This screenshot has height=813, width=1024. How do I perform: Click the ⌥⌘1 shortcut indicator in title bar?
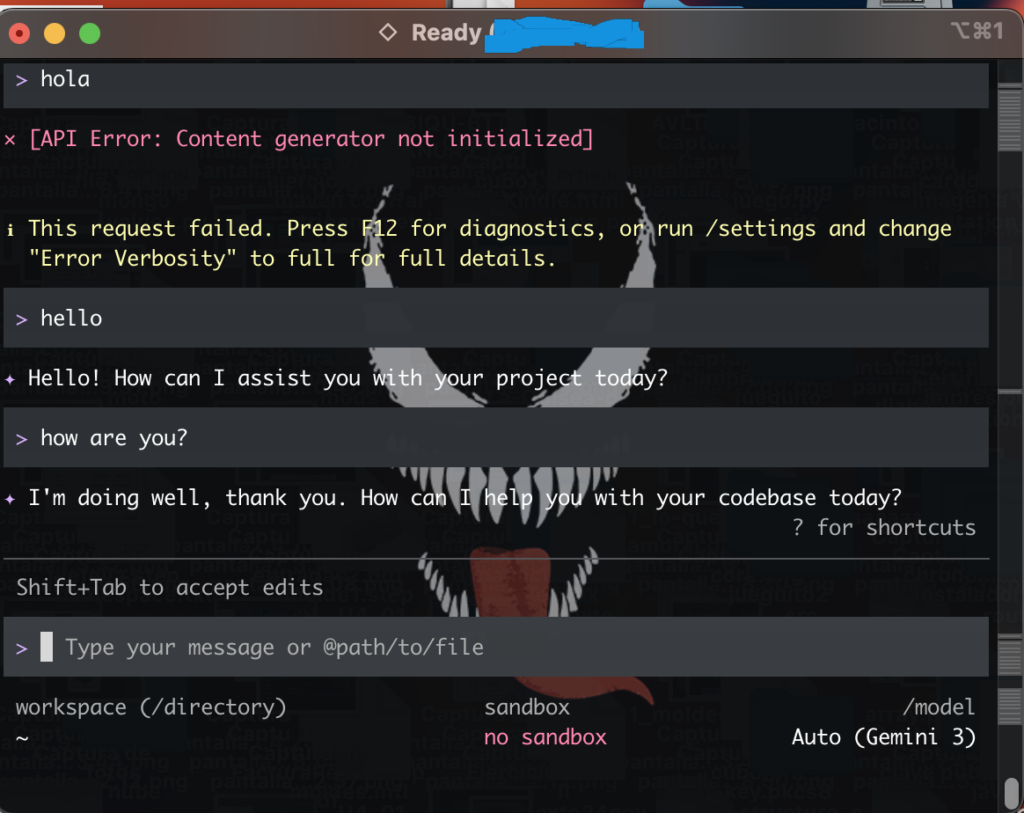975,32
